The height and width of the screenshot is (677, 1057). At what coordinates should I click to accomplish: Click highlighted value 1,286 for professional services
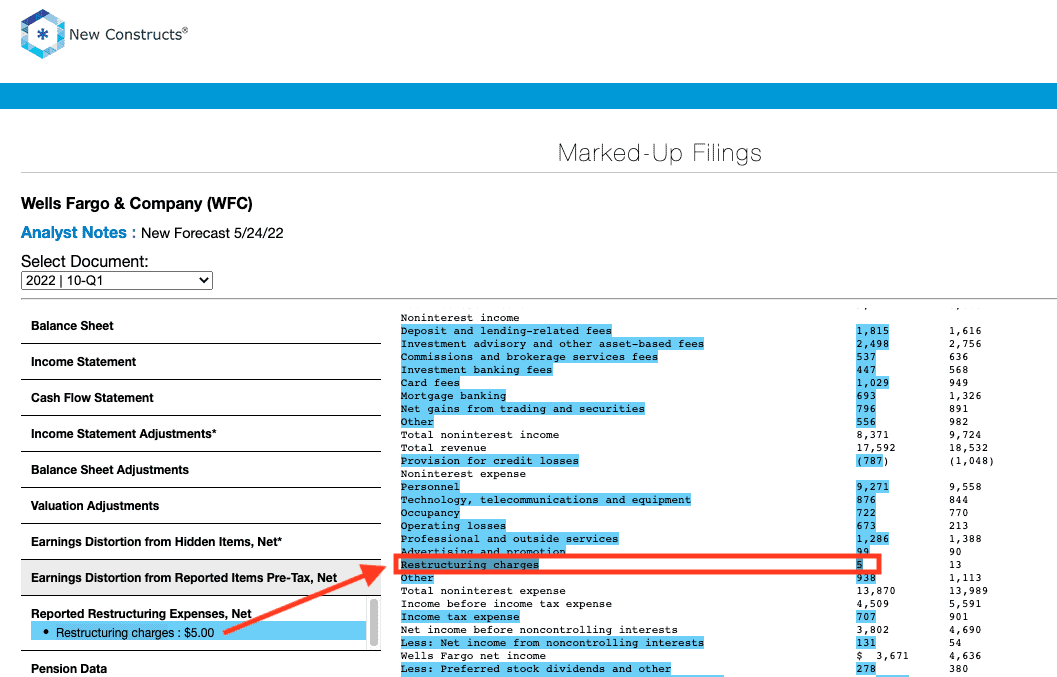click(x=872, y=539)
